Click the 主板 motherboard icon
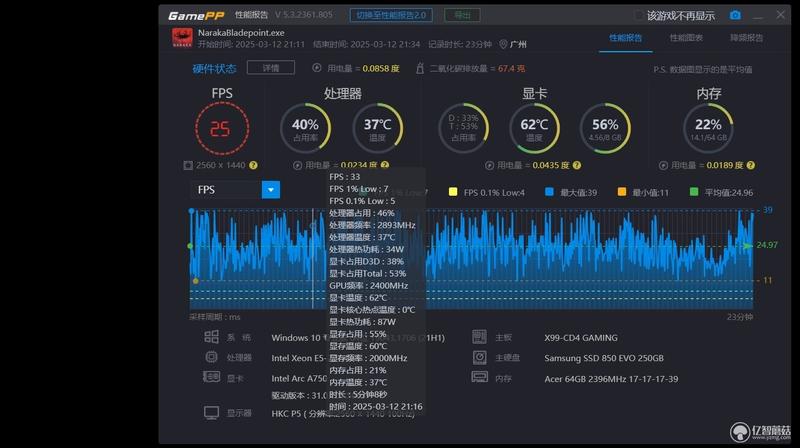The height and width of the screenshot is (448, 800). [480, 337]
